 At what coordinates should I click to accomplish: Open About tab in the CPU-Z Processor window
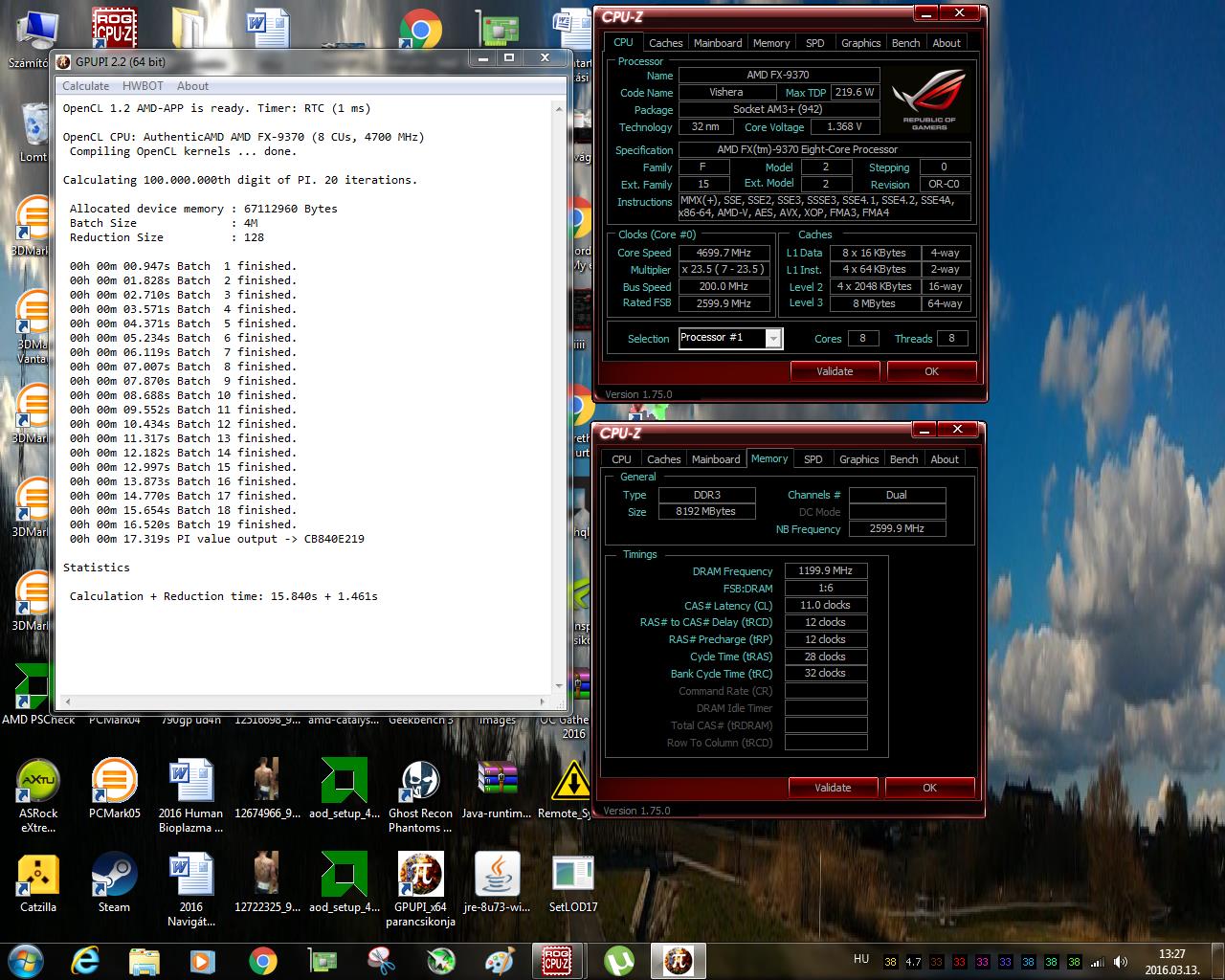(947, 43)
